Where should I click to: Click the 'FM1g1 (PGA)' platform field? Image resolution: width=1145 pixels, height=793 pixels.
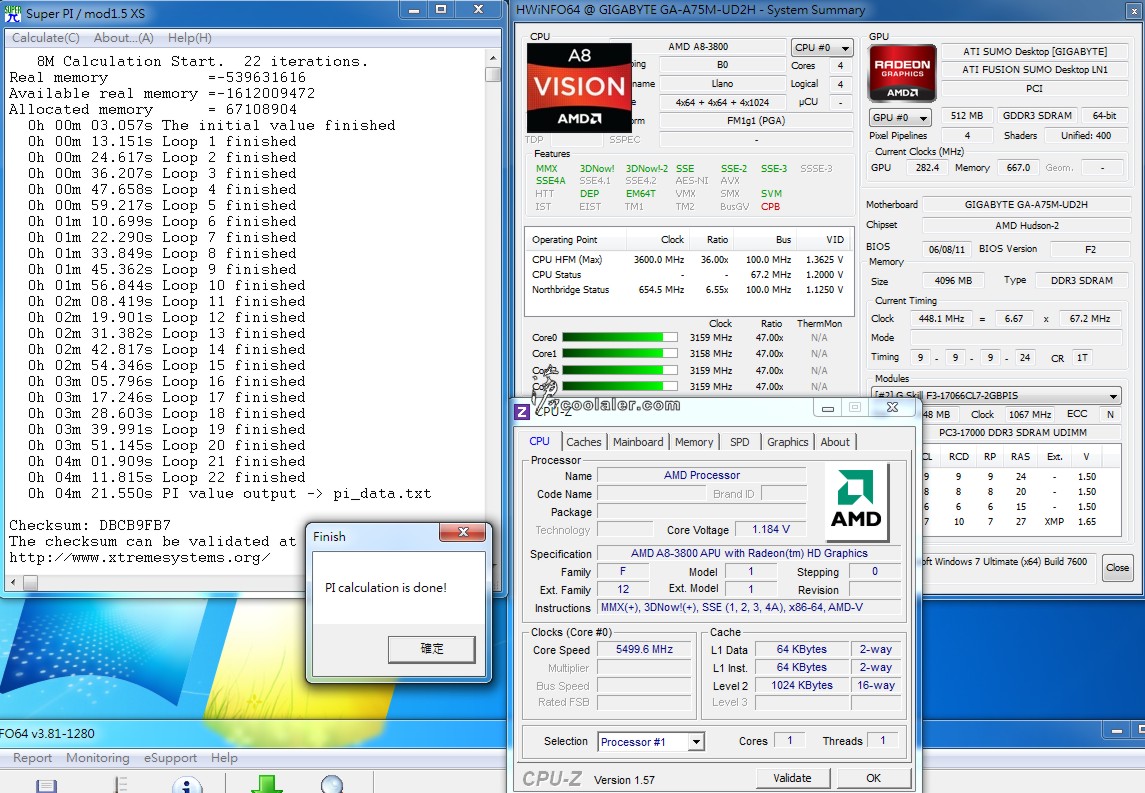[x=756, y=120]
